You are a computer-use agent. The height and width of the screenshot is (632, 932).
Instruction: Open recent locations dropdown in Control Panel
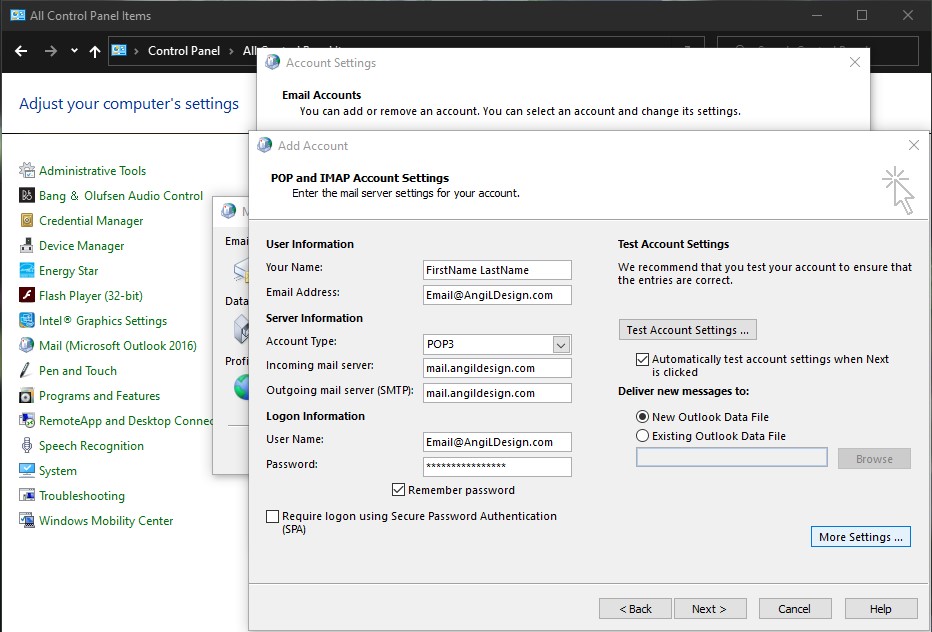(74, 51)
